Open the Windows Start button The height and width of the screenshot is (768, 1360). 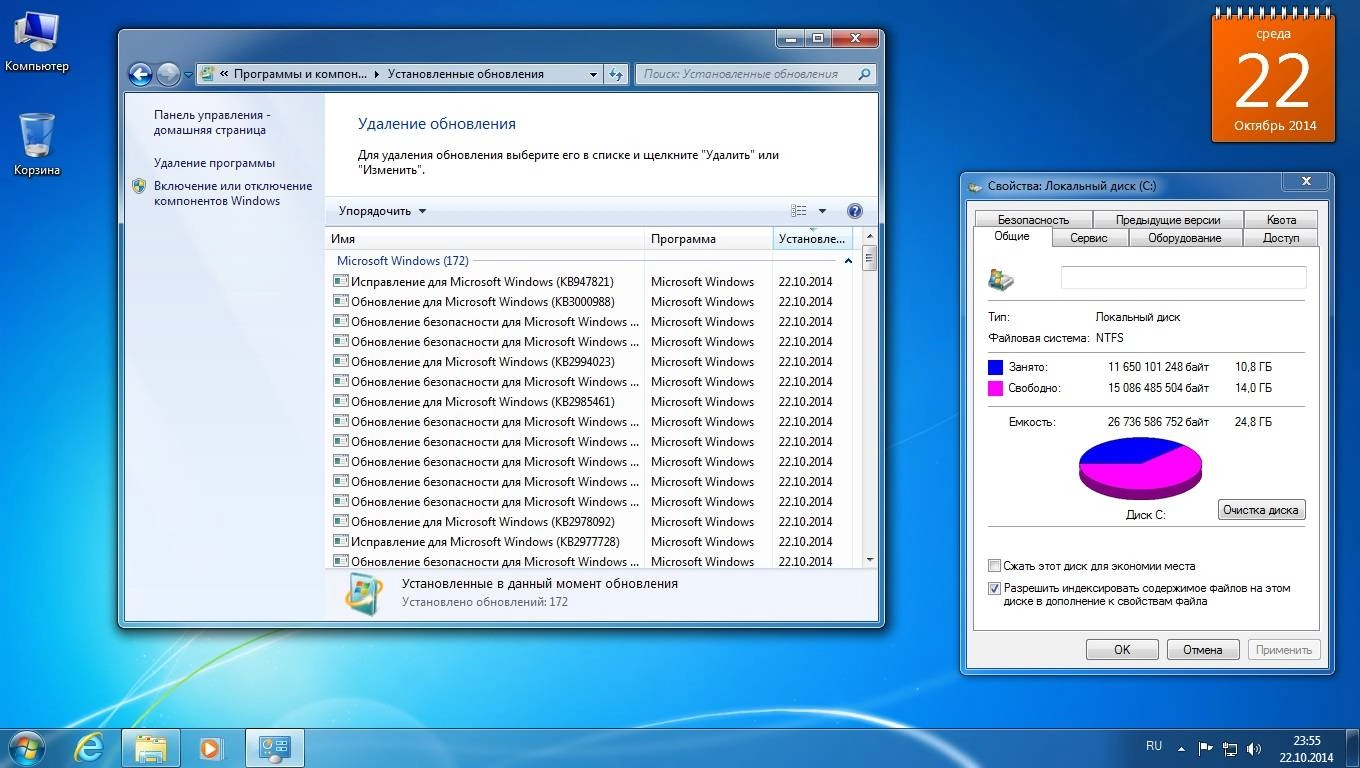click(x=25, y=747)
